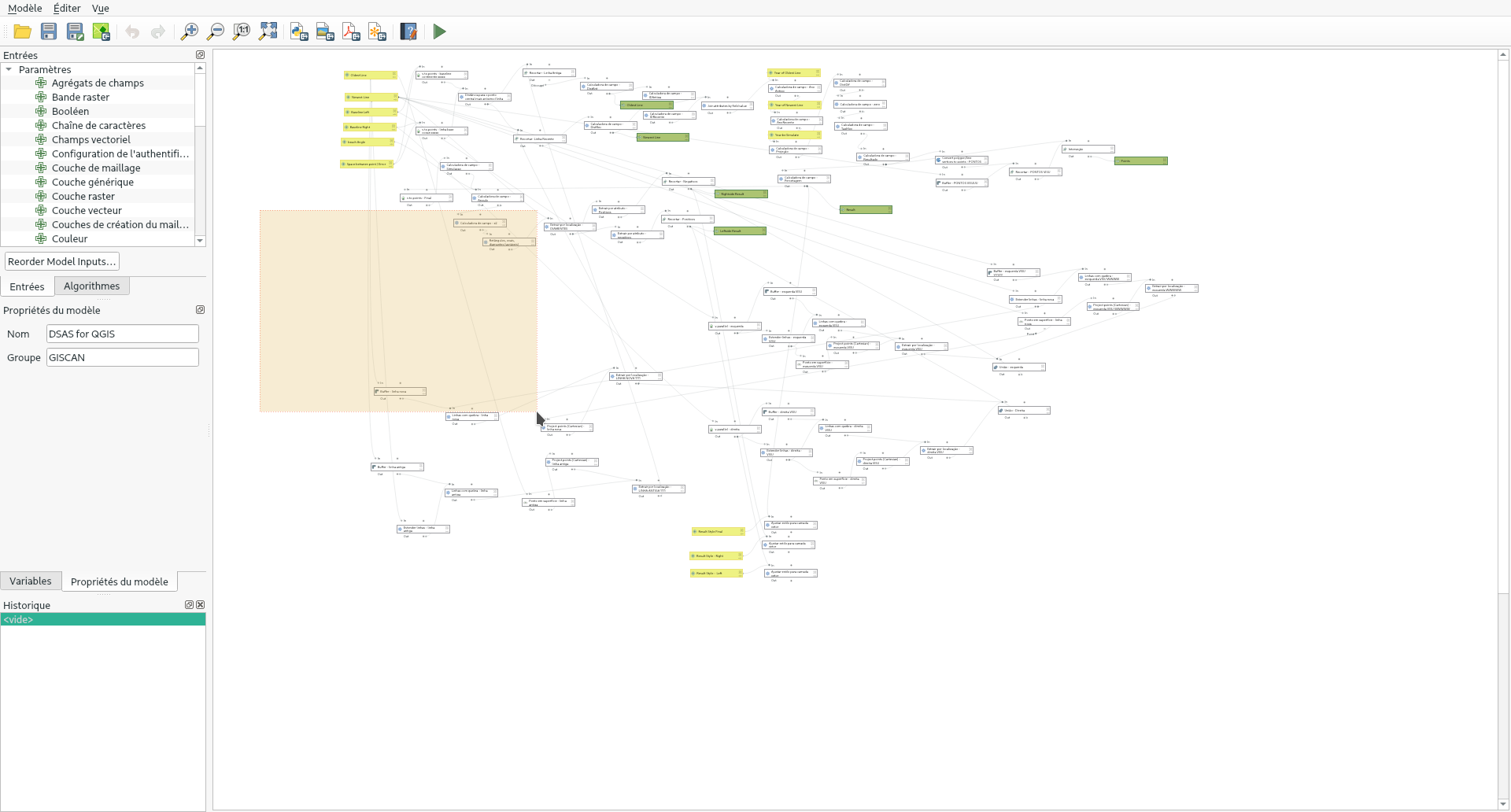
Task: Select the Chaîne de caractères parameter
Action: pos(98,126)
